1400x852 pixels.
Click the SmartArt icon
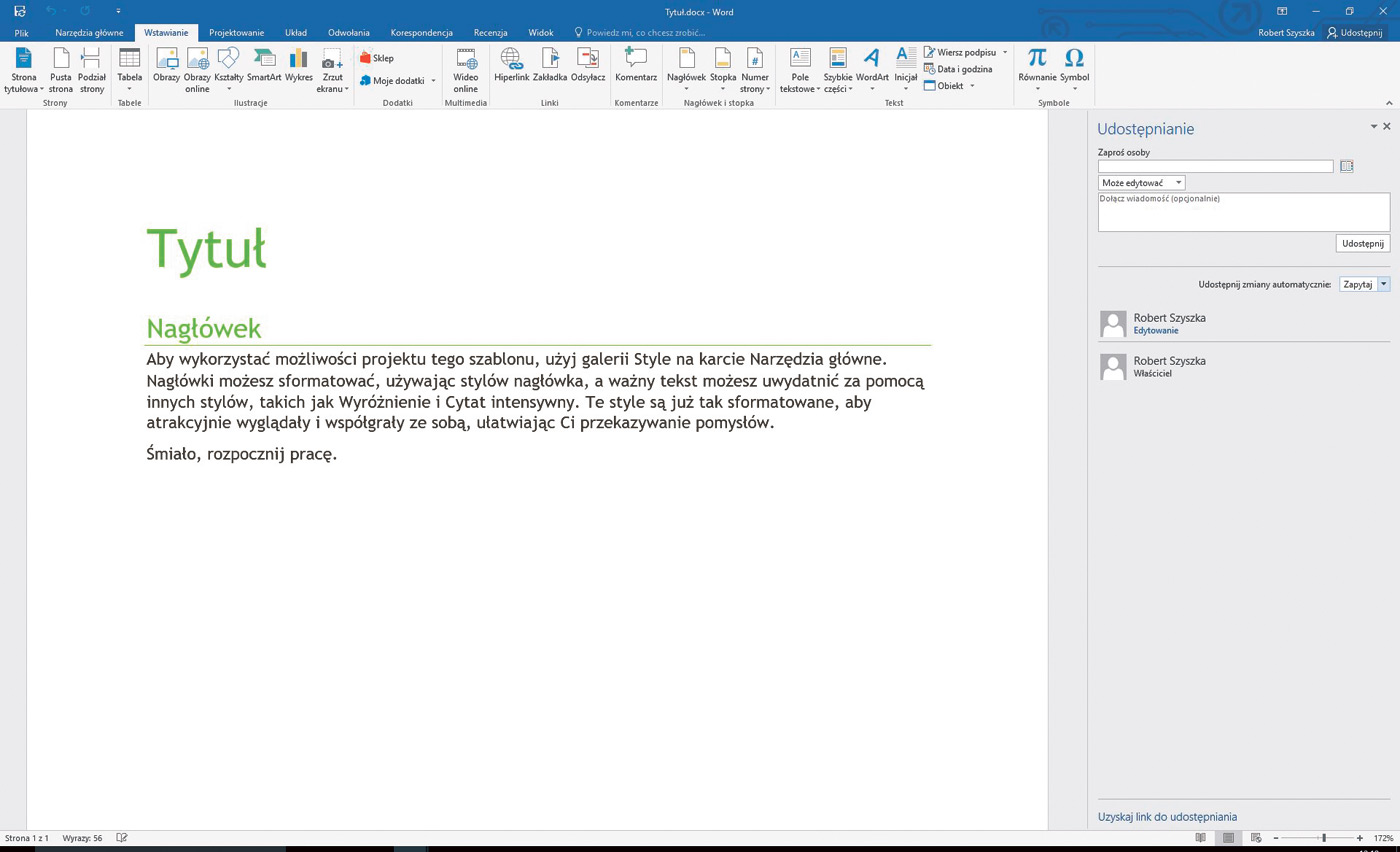[264, 66]
